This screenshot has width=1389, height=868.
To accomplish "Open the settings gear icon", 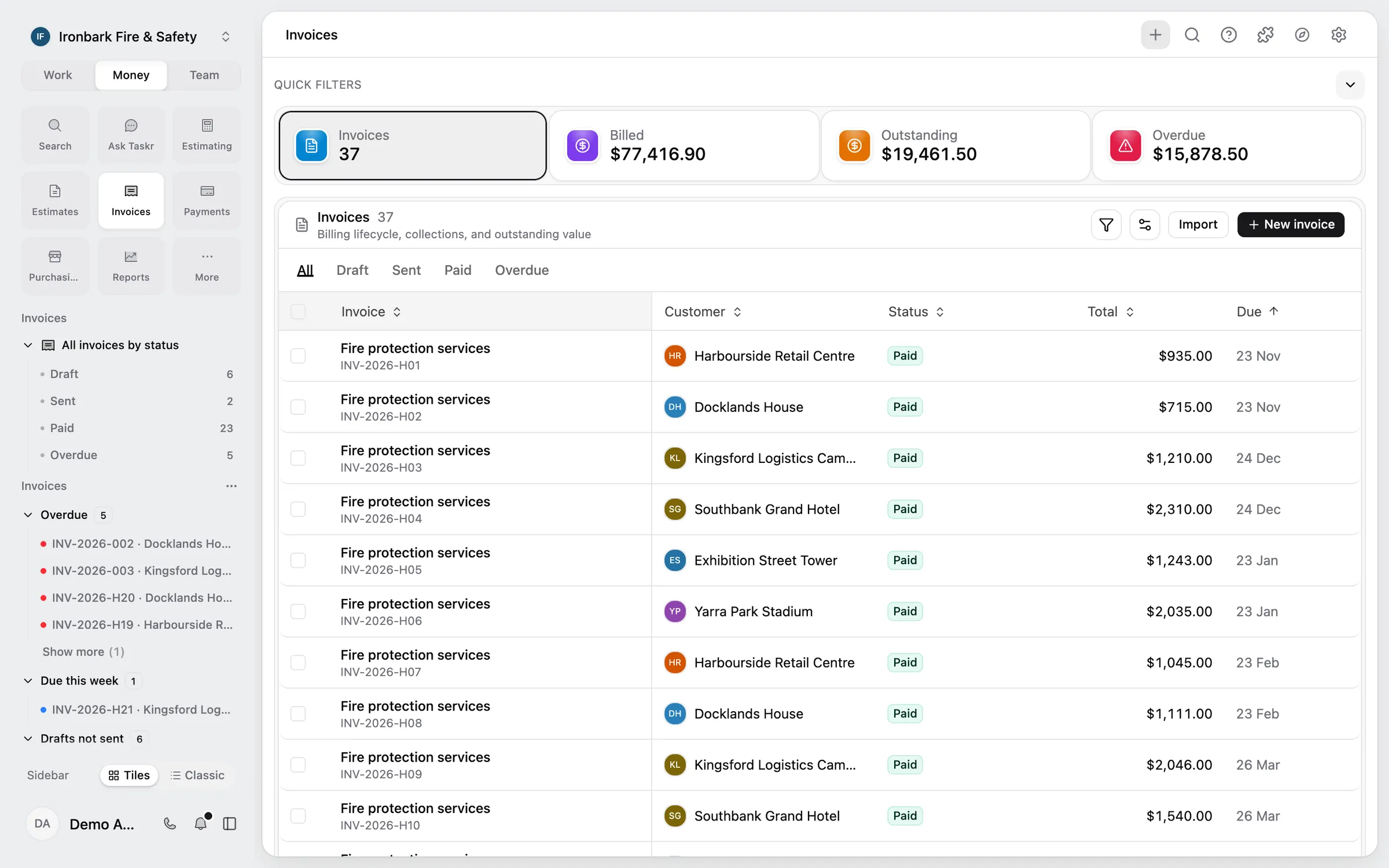I will pyautogui.click(x=1338, y=35).
